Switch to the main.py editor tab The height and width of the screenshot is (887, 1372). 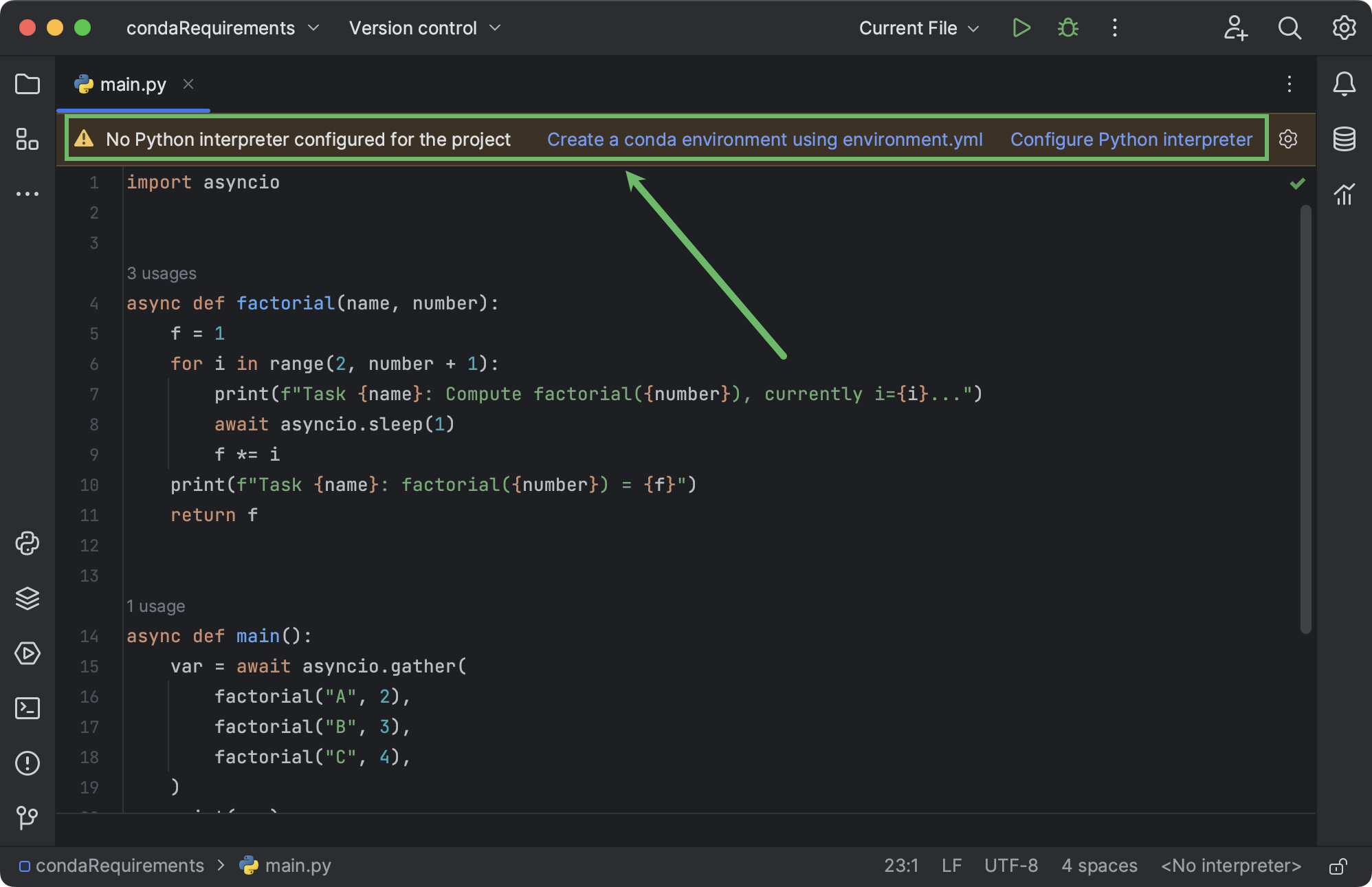coord(133,84)
